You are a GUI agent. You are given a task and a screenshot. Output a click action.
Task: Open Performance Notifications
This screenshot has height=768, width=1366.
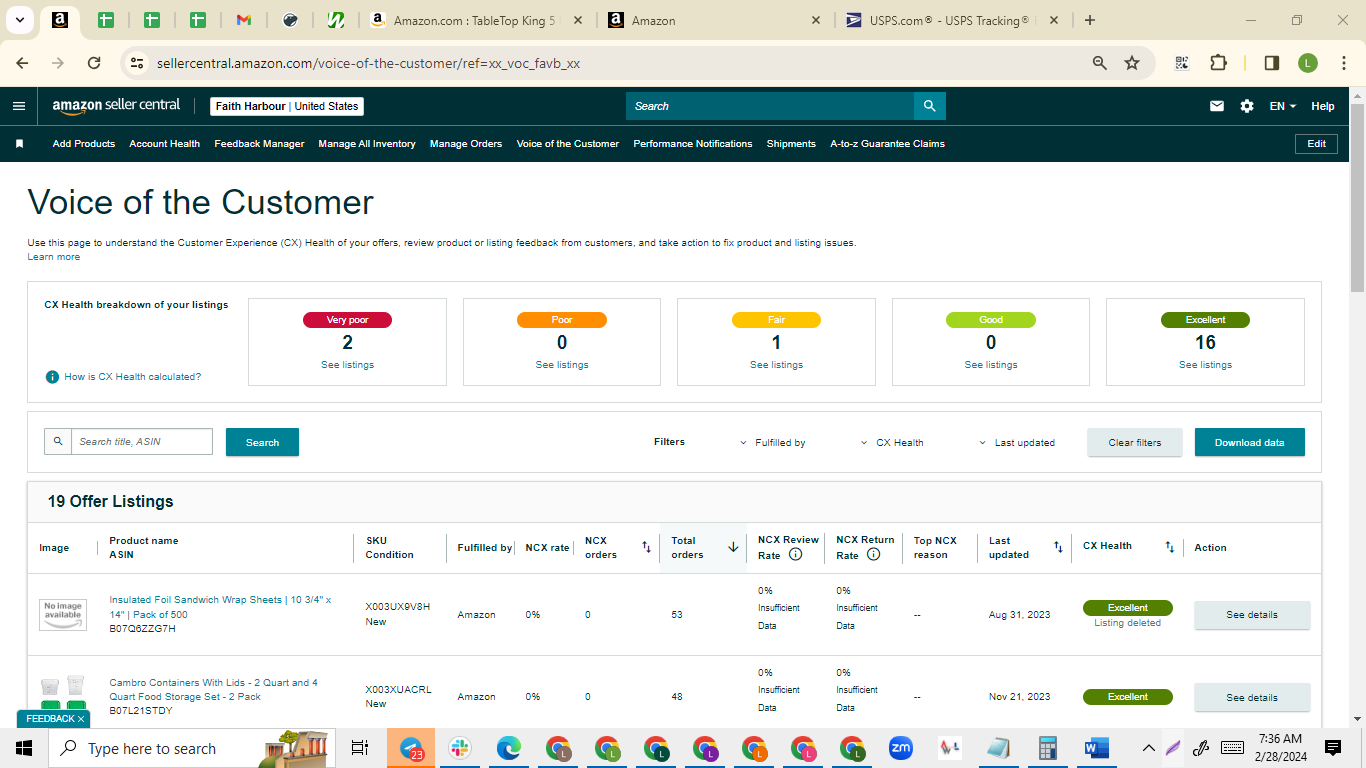693,144
